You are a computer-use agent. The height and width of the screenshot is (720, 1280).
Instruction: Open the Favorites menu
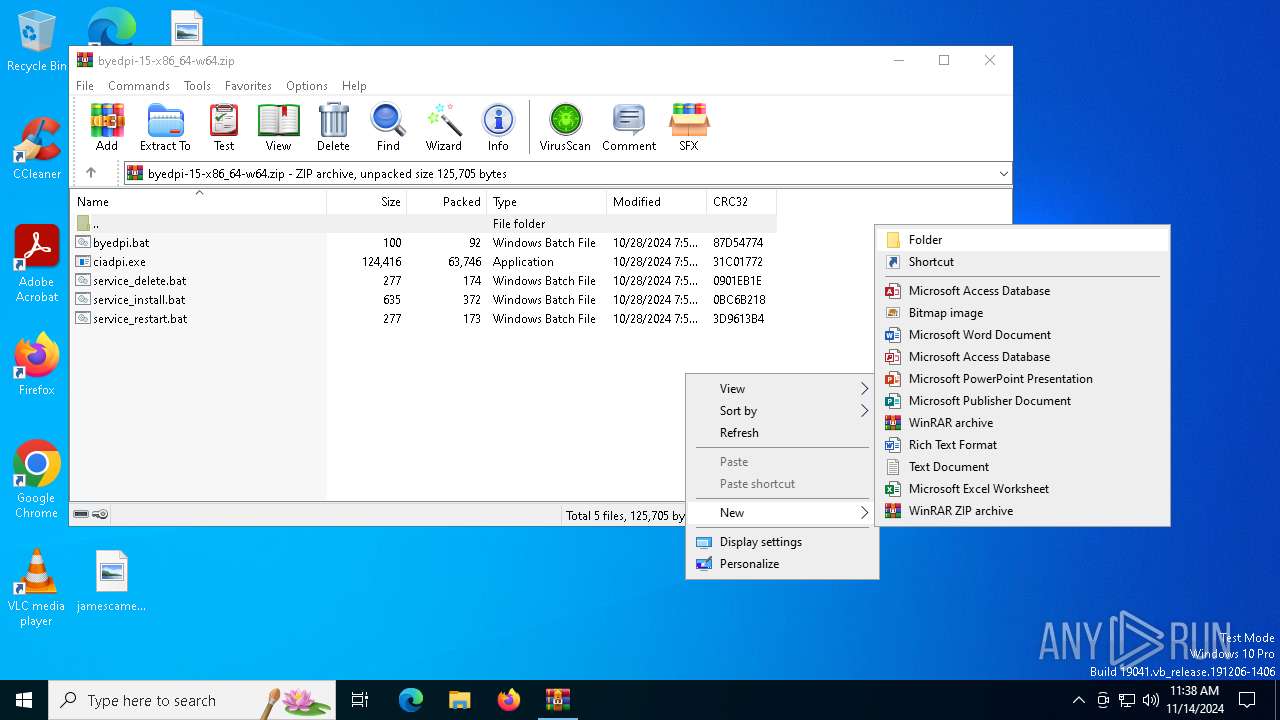[248, 86]
